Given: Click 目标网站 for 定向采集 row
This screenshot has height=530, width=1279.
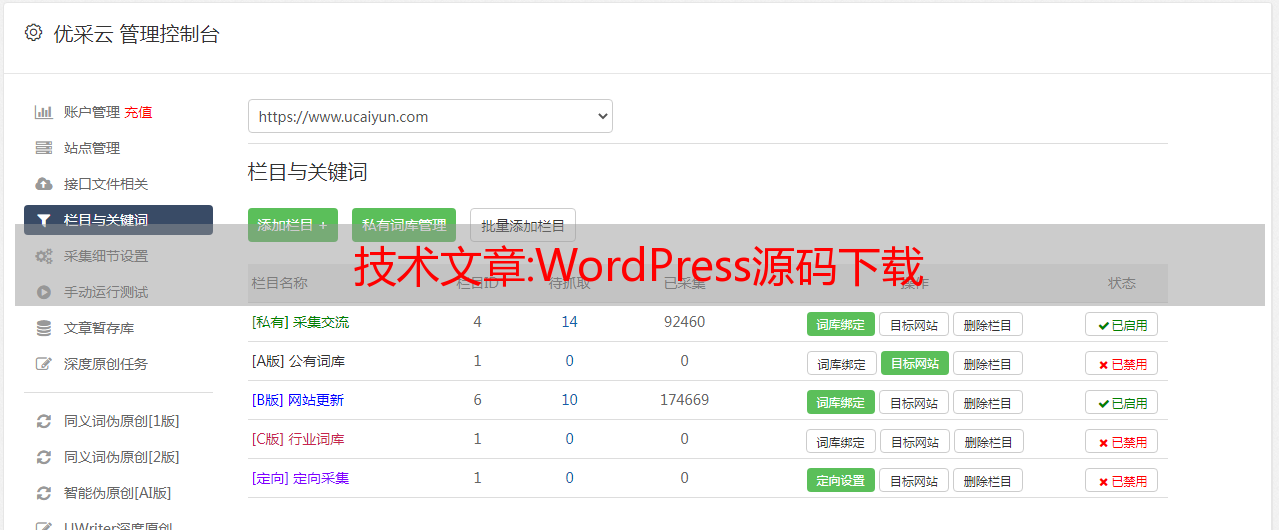Looking at the screenshot, I should click(x=914, y=480).
